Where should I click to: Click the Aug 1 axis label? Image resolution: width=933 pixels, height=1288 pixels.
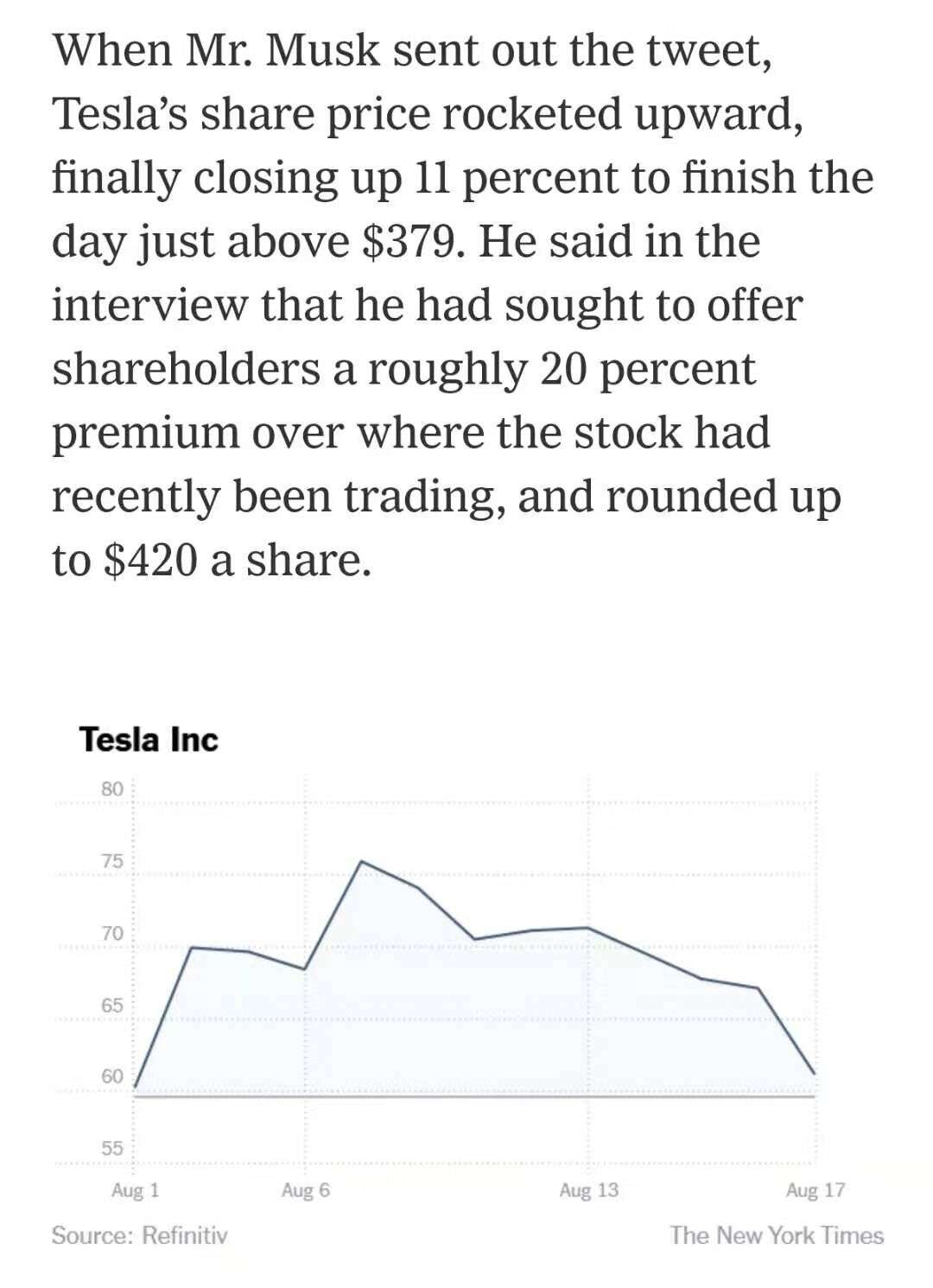point(135,1190)
